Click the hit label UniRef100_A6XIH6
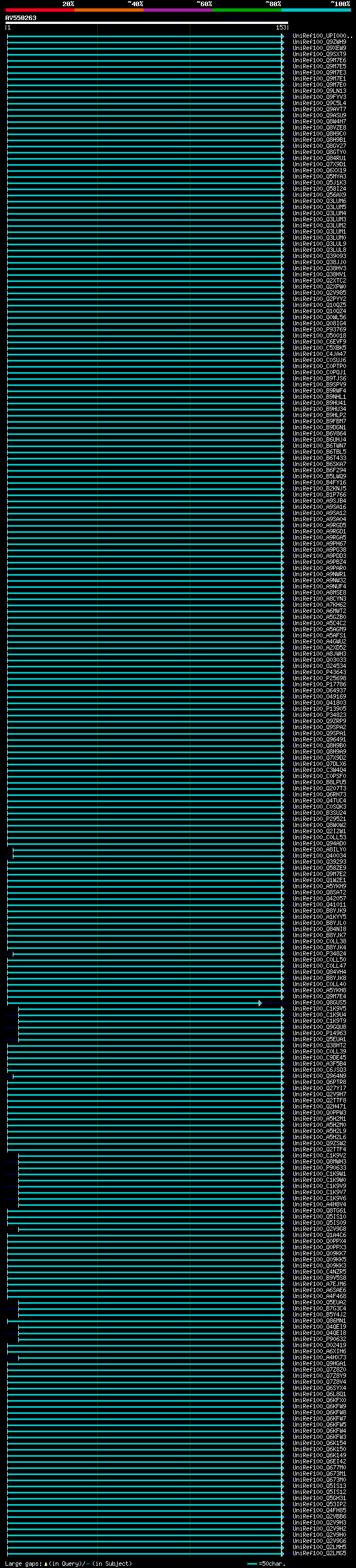 pyautogui.click(x=319, y=1351)
